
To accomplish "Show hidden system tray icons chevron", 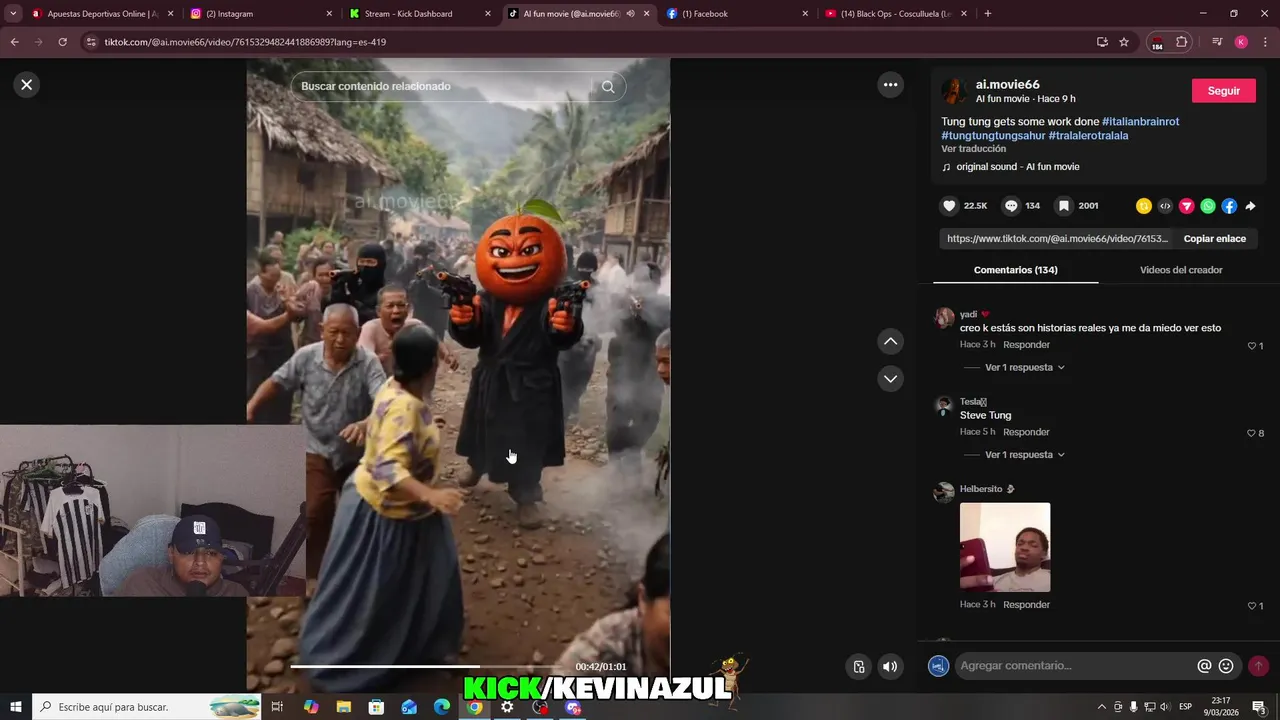I will point(1102,707).
